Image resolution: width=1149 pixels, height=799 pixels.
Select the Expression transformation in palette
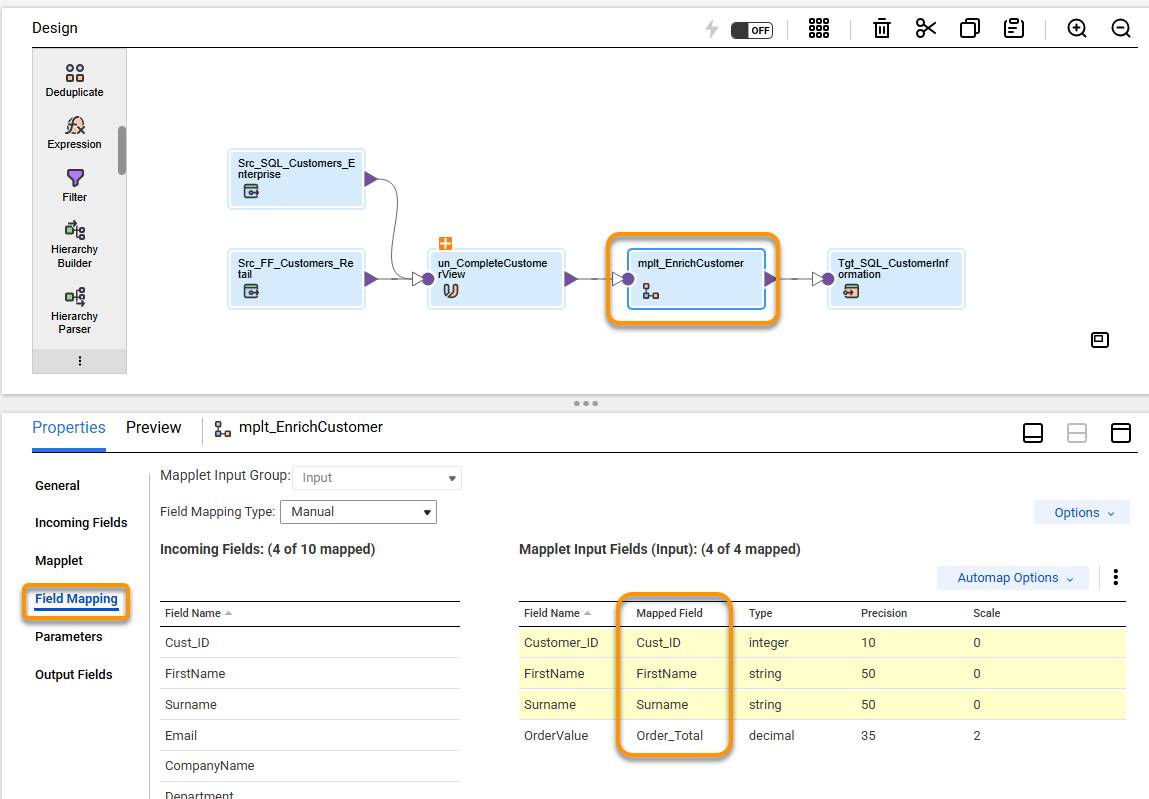pos(75,133)
